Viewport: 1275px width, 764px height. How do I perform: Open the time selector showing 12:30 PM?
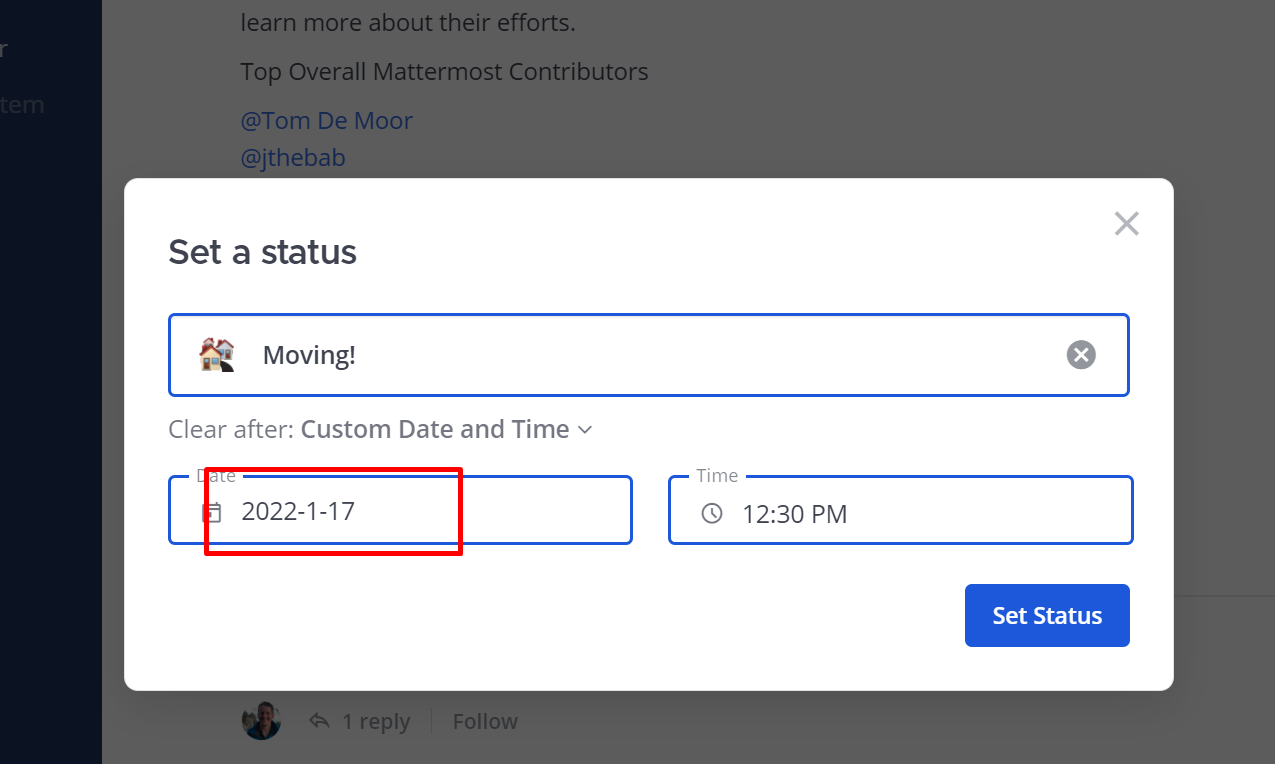(x=900, y=510)
